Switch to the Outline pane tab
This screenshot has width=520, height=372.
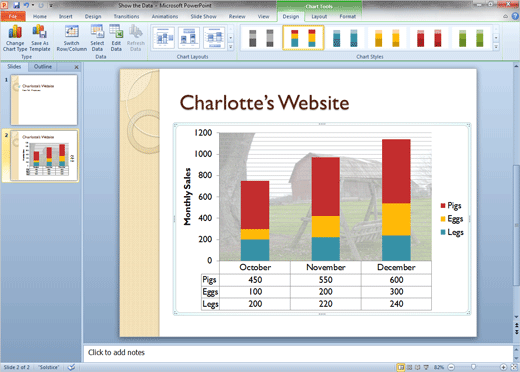43,67
